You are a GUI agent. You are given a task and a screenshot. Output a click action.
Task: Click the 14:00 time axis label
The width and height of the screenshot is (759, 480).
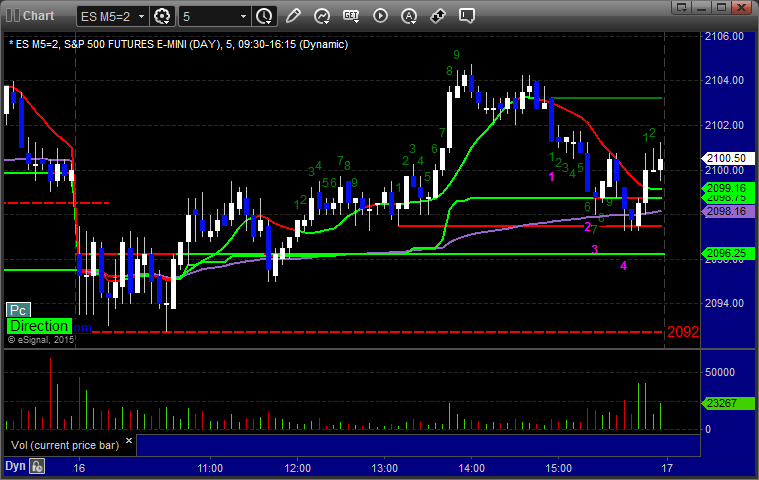tap(471, 468)
